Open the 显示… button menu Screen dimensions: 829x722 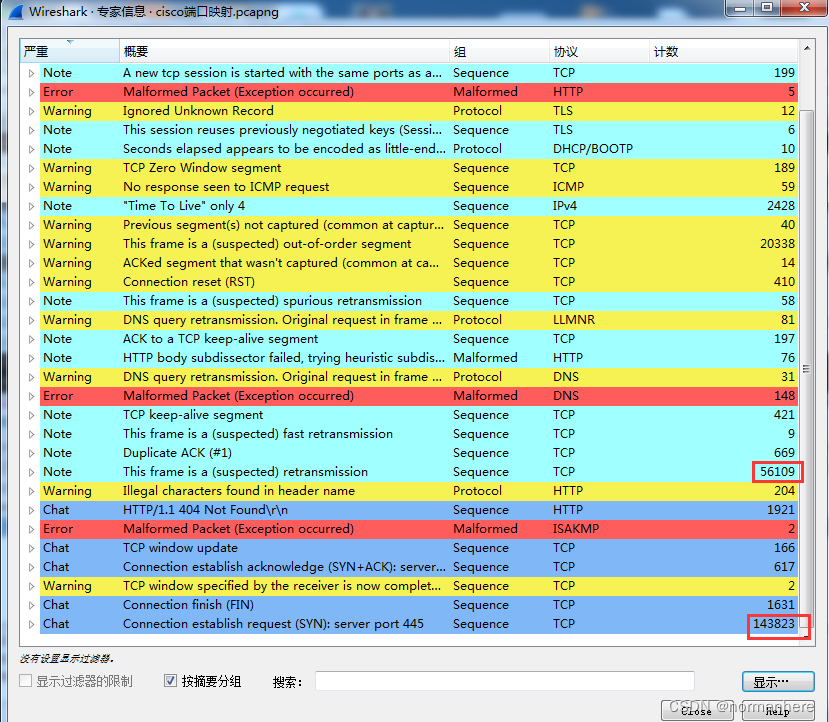778,682
